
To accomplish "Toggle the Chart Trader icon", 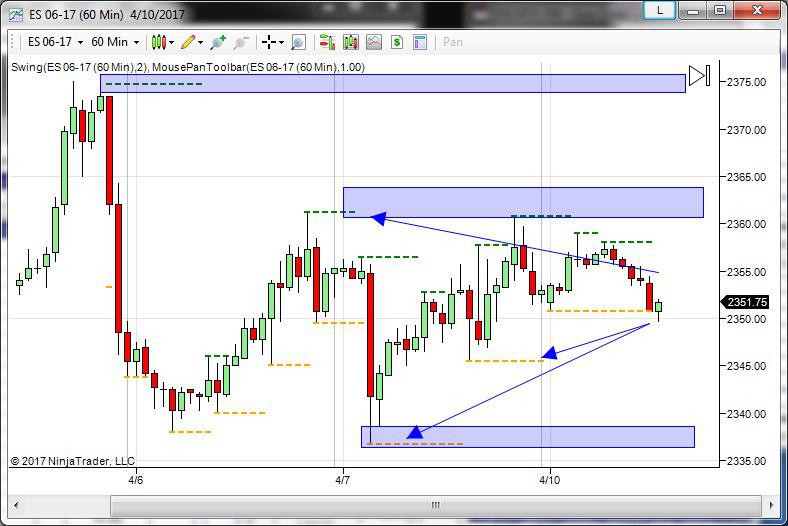I will [327, 42].
